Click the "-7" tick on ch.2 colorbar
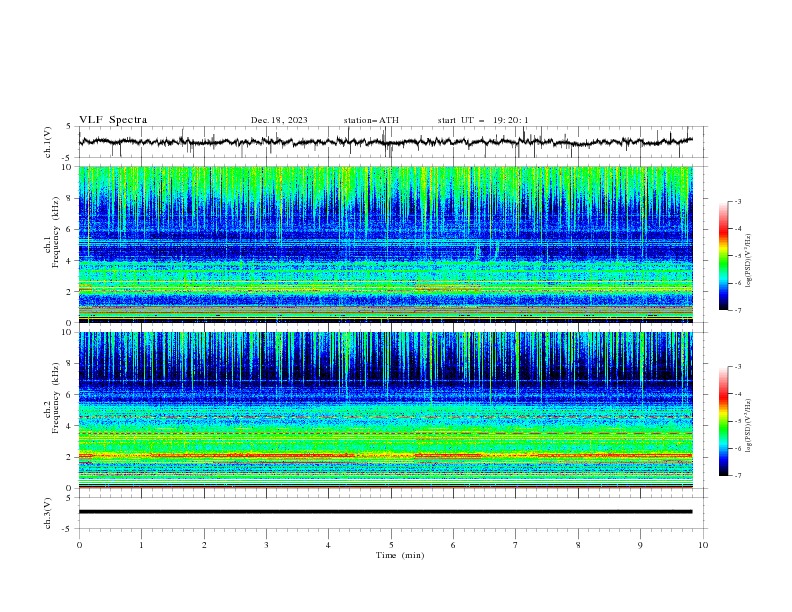 pyautogui.click(x=738, y=475)
